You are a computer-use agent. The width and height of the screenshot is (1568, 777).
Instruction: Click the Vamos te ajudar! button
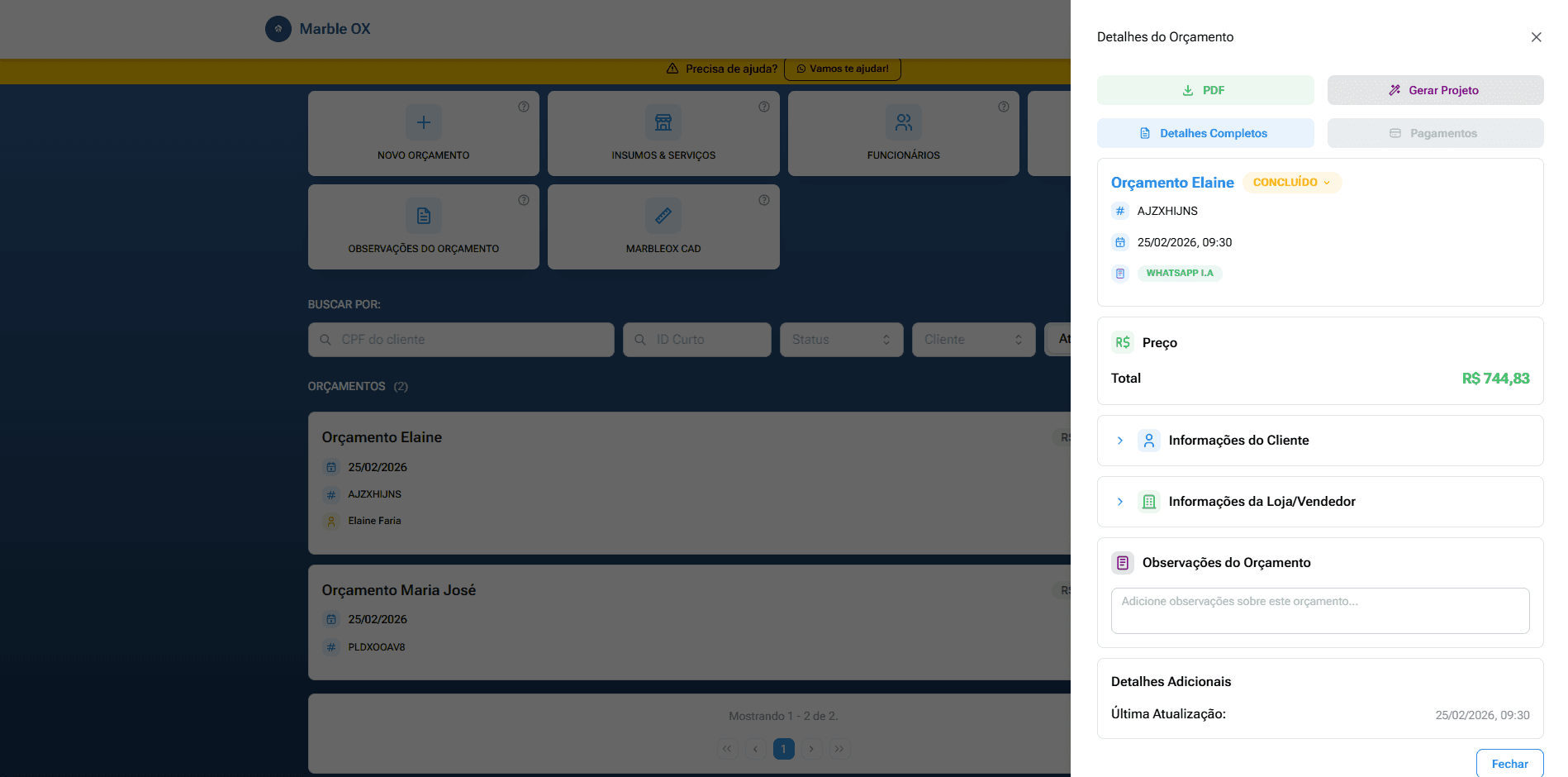pos(842,69)
